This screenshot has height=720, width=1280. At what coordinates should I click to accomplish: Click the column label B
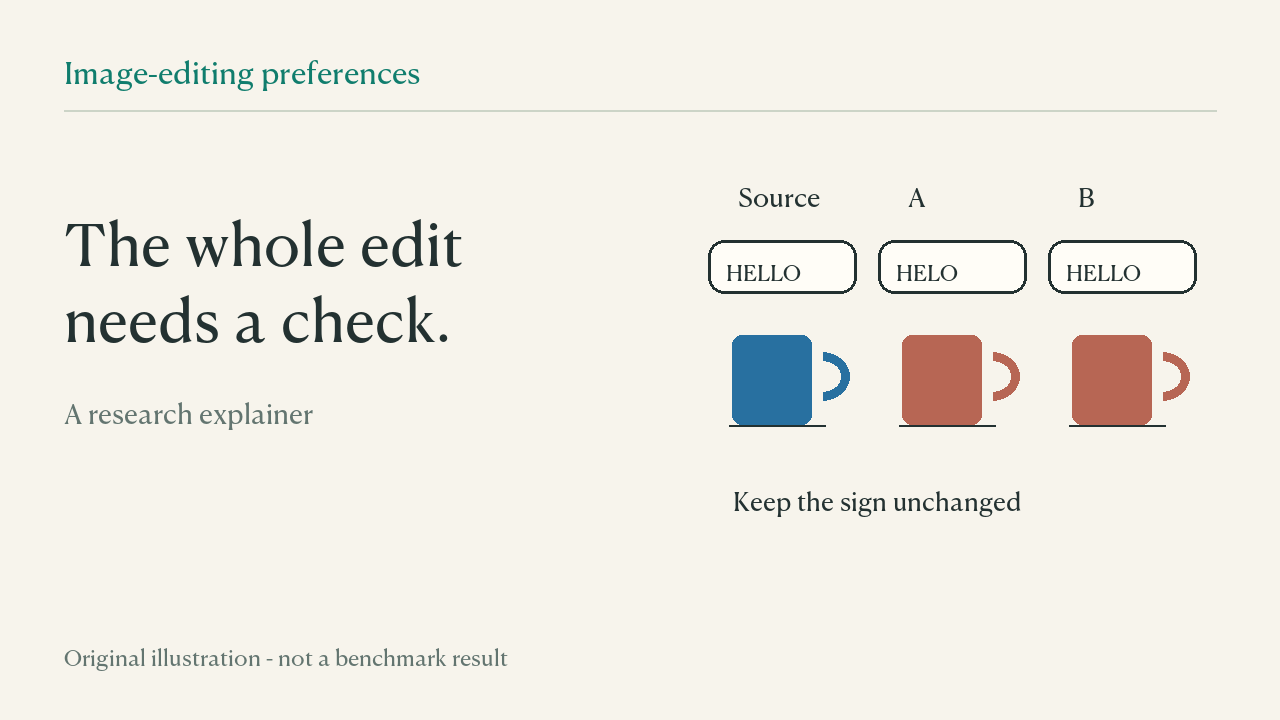(1086, 198)
